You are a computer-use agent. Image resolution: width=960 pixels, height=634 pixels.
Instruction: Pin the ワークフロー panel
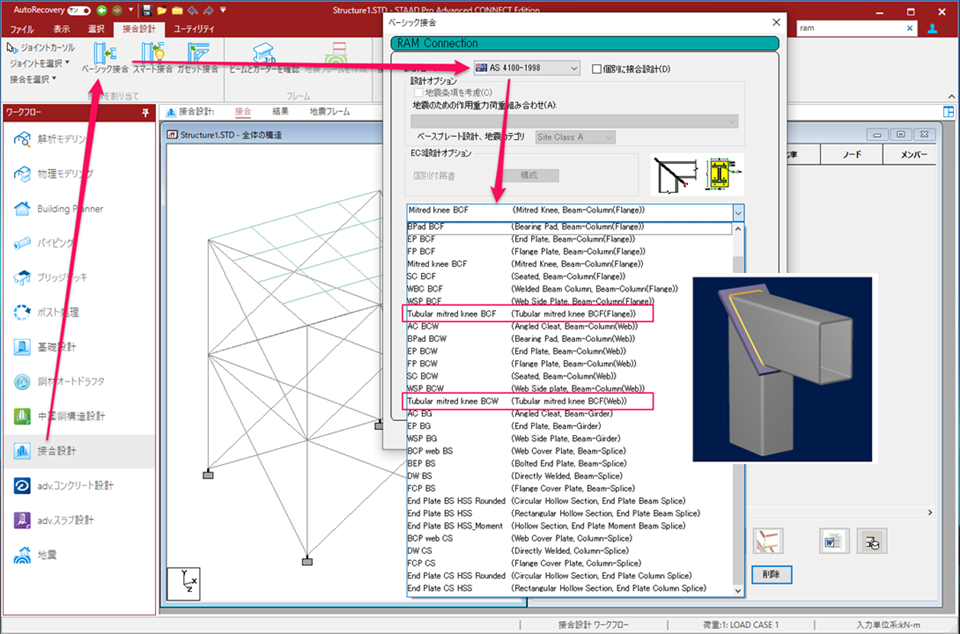click(145, 113)
